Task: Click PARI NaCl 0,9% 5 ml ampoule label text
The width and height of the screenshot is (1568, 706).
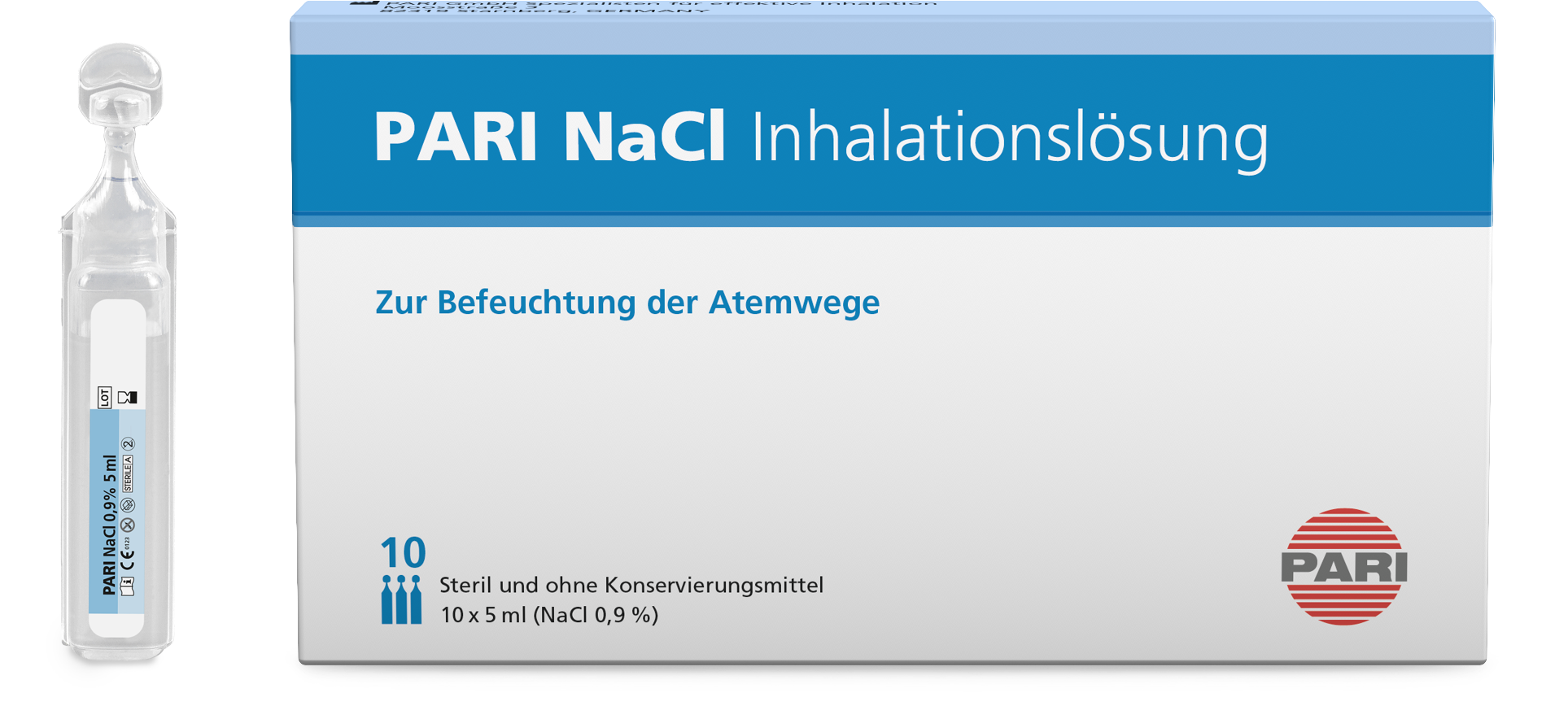Action: [x=109, y=525]
